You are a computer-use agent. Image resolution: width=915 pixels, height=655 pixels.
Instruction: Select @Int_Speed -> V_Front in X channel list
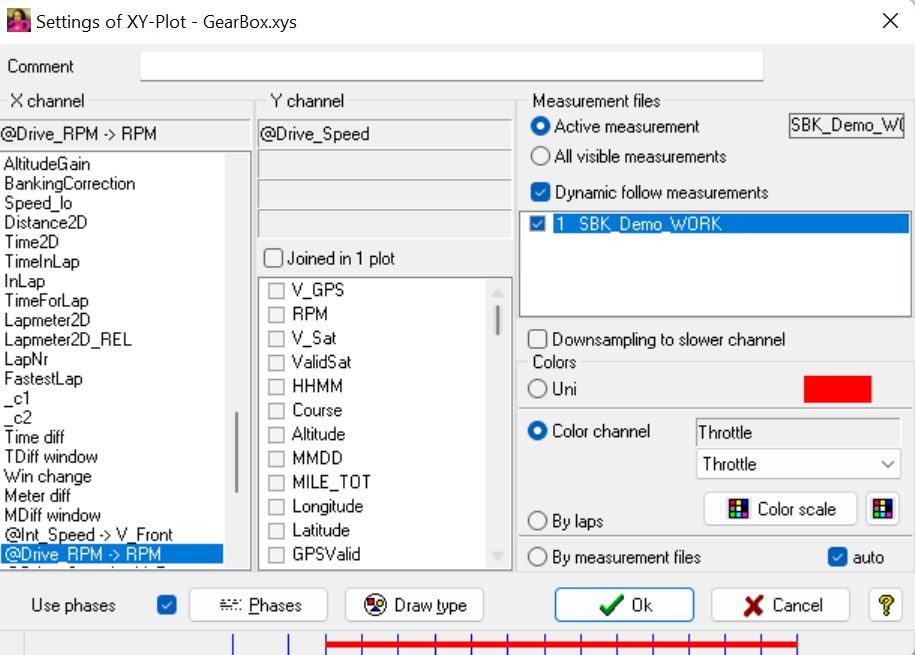click(88, 535)
